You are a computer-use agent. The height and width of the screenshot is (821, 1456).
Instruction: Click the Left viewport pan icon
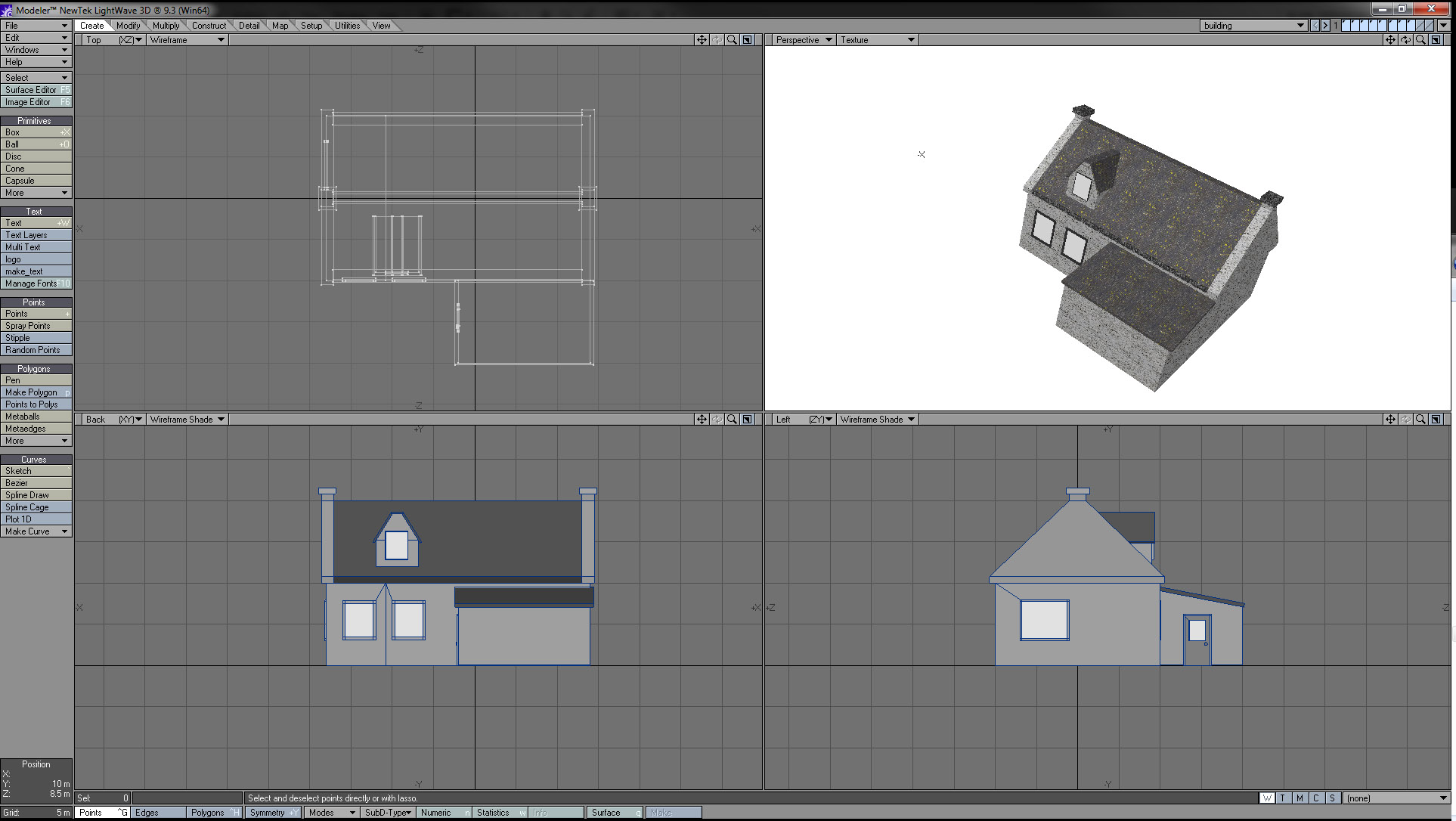coord(1390,420)
